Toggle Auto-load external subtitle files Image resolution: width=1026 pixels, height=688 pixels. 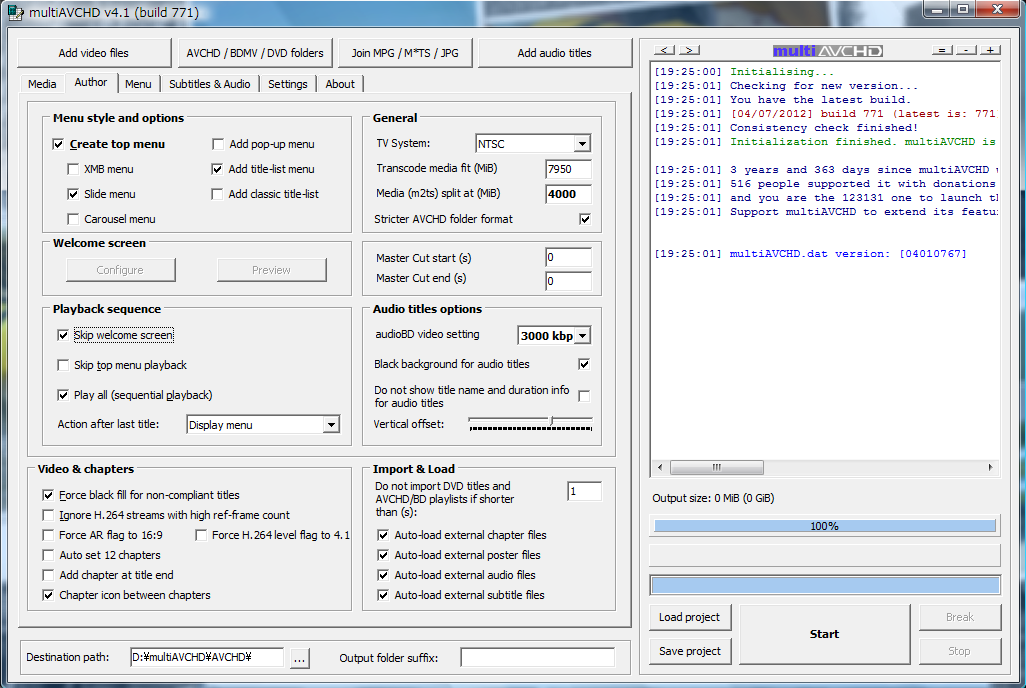click(x=383, y=595)
